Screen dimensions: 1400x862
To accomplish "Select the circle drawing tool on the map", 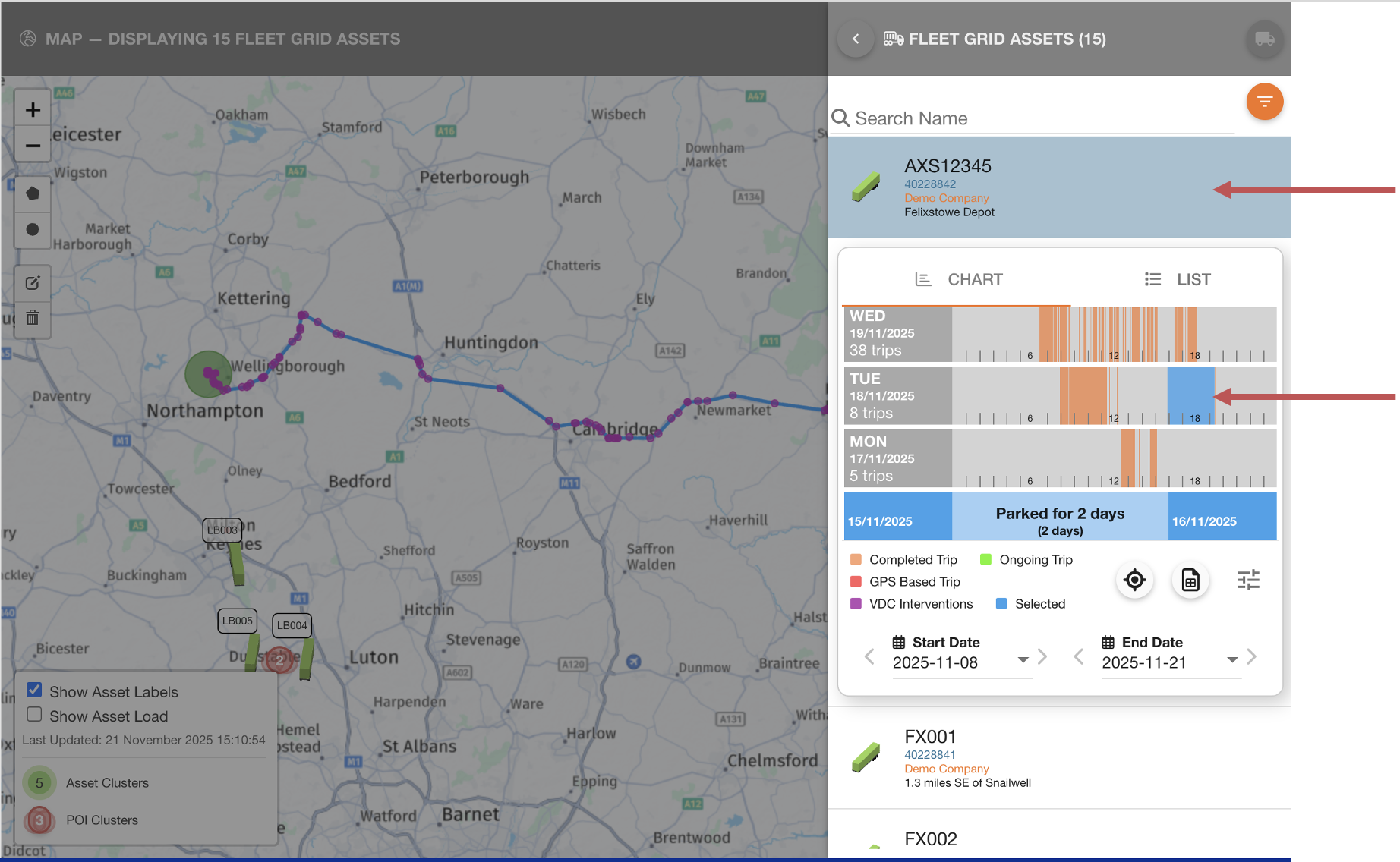I will click(x=33, y=230).
